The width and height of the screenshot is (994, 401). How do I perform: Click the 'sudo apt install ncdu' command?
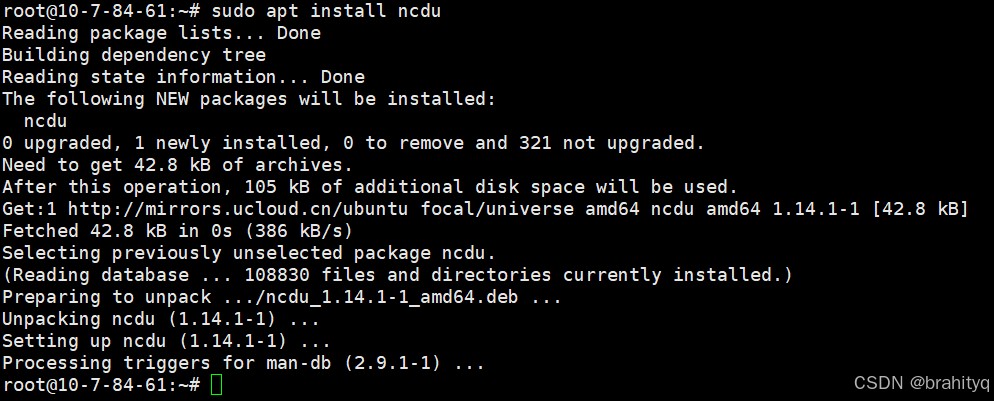pos(325,11)
